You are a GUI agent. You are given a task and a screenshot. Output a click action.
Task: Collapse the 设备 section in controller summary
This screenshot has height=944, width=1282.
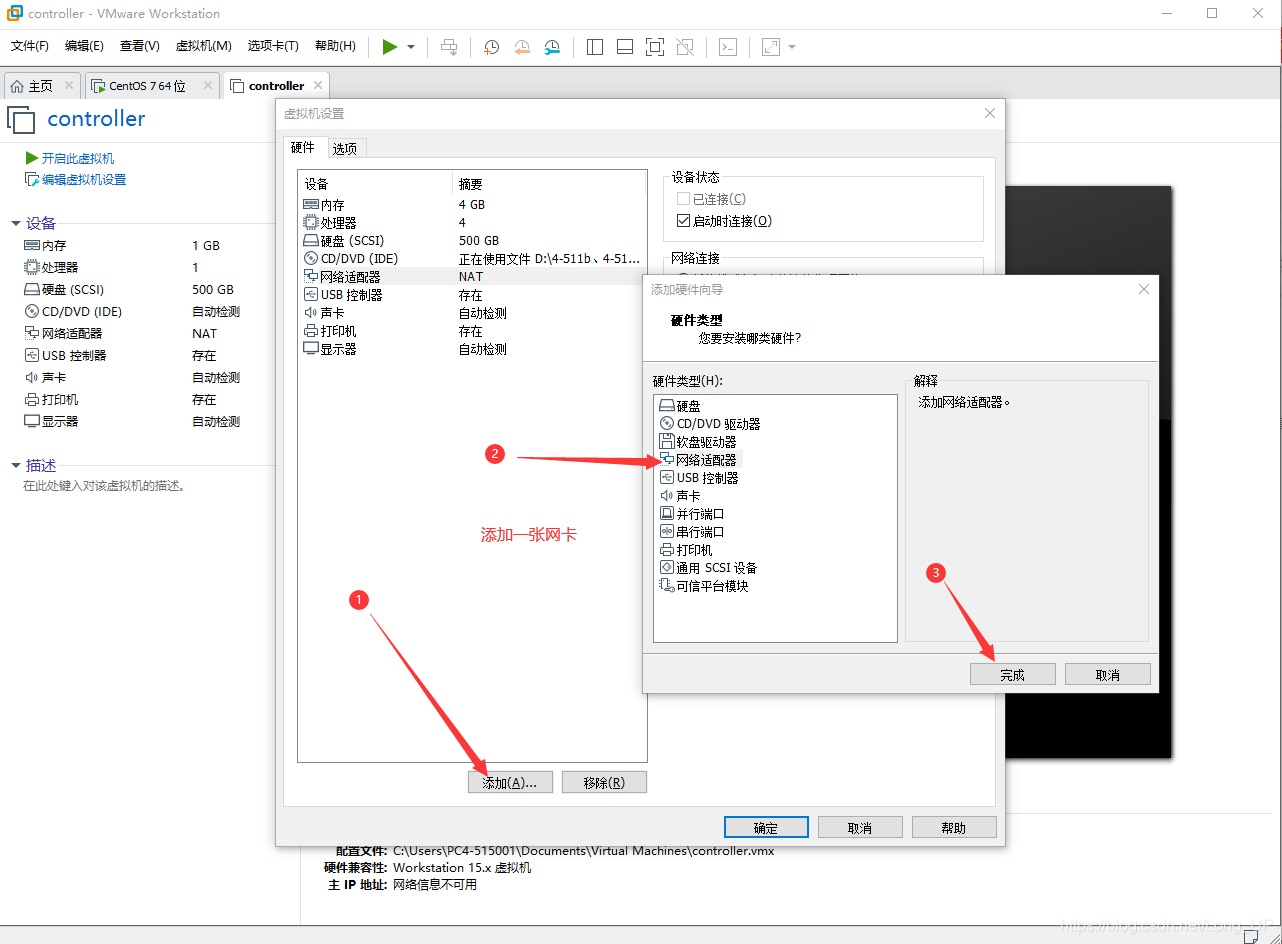tap(16, 223)
